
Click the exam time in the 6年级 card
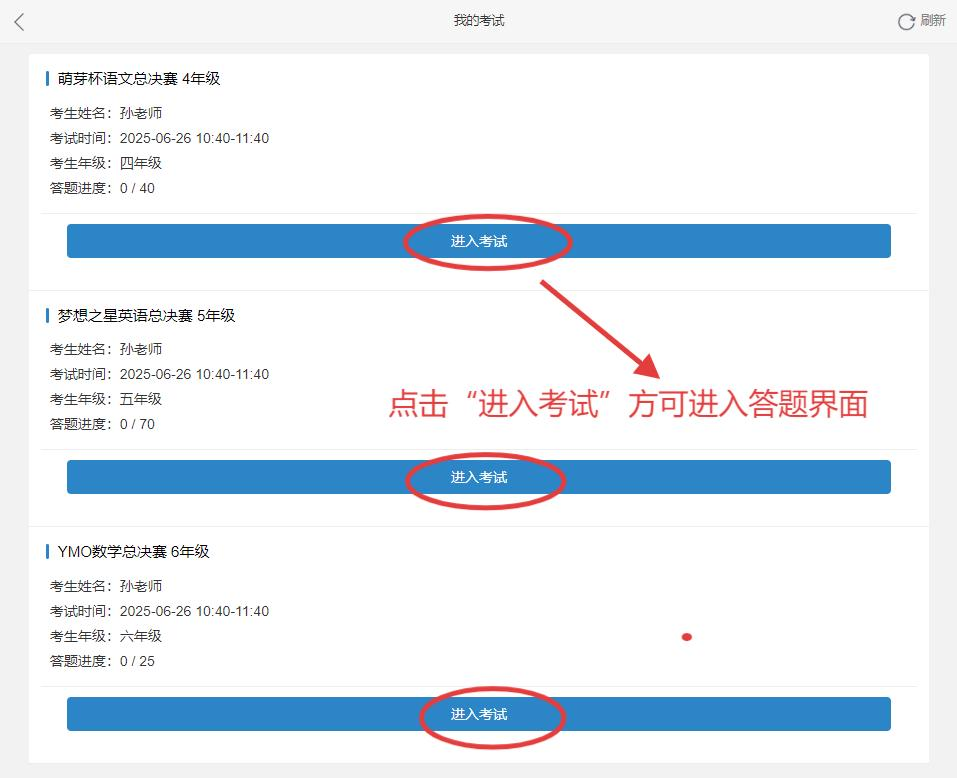tap(159, 611)
